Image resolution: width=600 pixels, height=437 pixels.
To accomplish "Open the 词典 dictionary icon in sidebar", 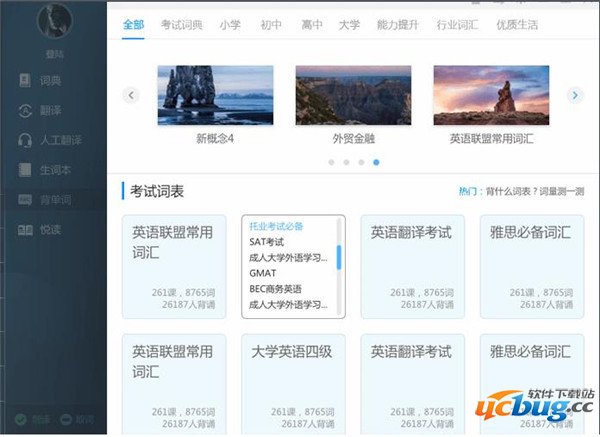I will (x=25, y=80).
